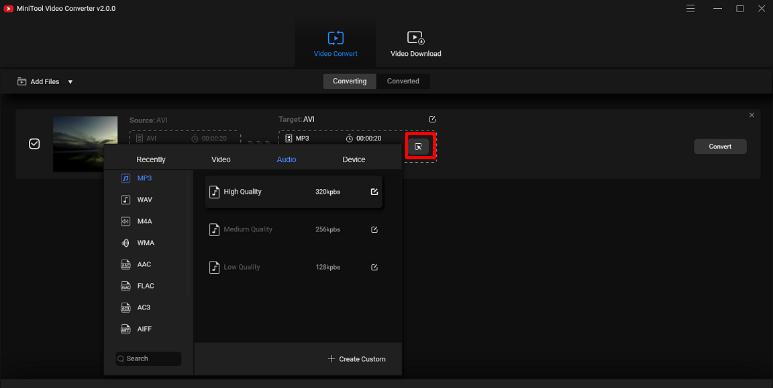Edit the Low Quality preset settings
Image resolution: width=773 pixels, height=388 pixels.
[374, 267]
